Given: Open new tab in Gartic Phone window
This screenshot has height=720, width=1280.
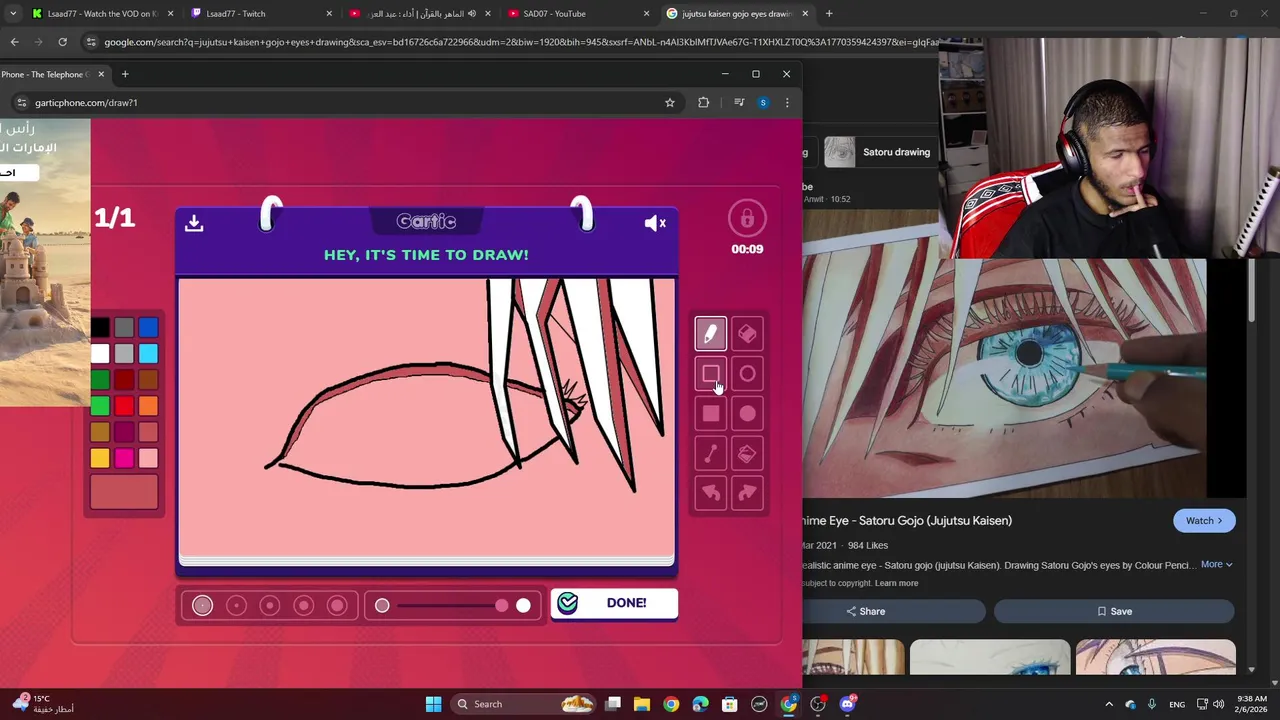Looking at the screenshot, I should coord(125,74).
